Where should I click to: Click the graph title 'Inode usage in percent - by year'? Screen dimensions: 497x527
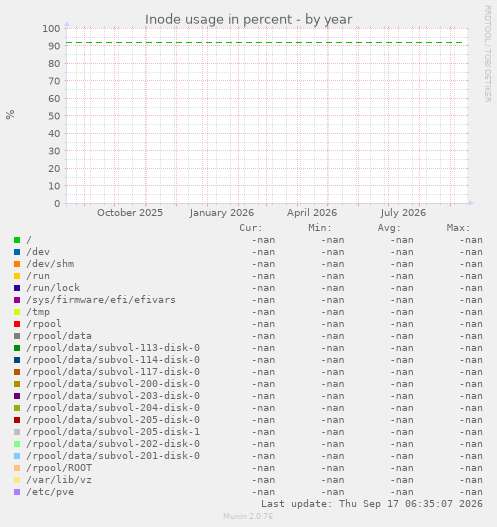click(248, 19)
